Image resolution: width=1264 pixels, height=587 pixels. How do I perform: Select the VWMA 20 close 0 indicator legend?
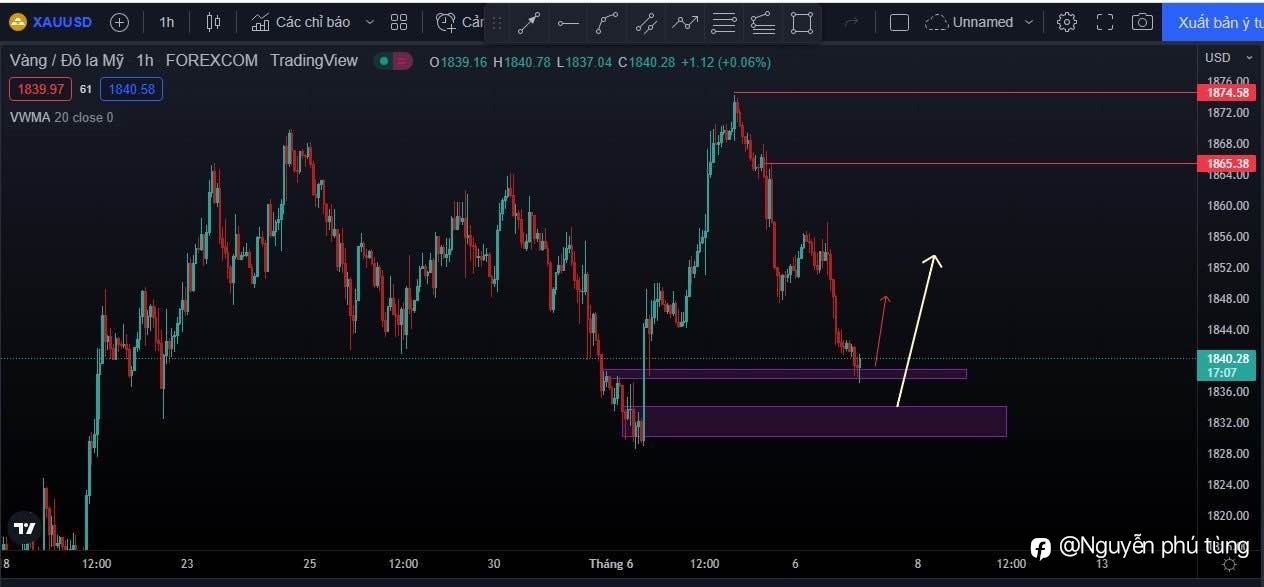point(61,117)
